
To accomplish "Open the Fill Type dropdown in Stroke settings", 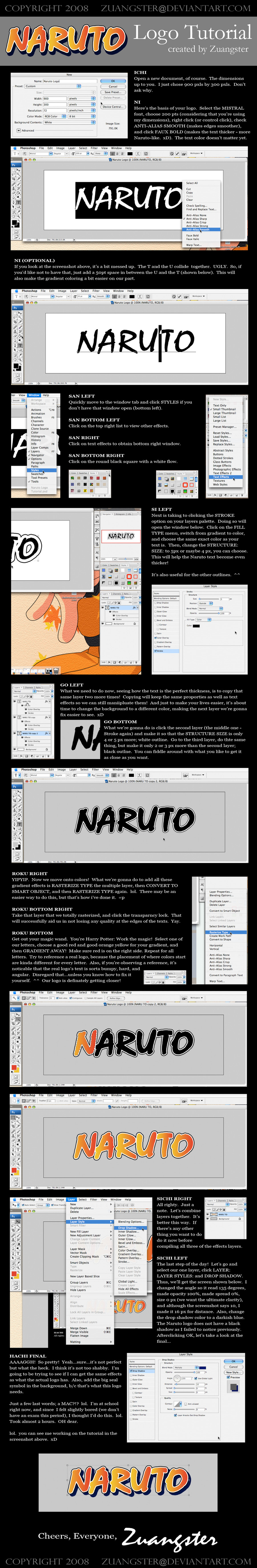I will [x=203, y=620].
